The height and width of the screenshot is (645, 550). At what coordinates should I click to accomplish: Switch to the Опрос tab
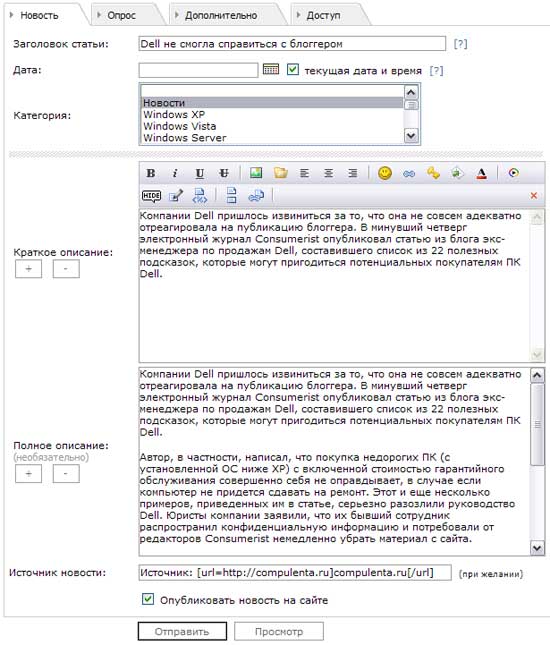tap(121, 16)
